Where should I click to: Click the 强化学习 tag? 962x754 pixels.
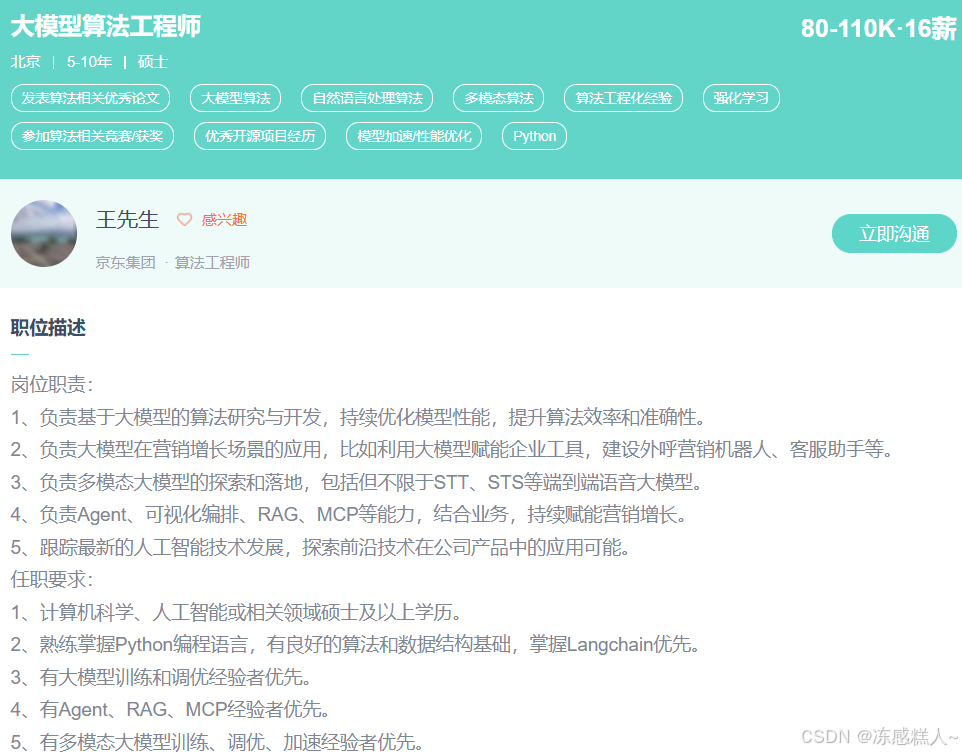[x=740, y=98]
